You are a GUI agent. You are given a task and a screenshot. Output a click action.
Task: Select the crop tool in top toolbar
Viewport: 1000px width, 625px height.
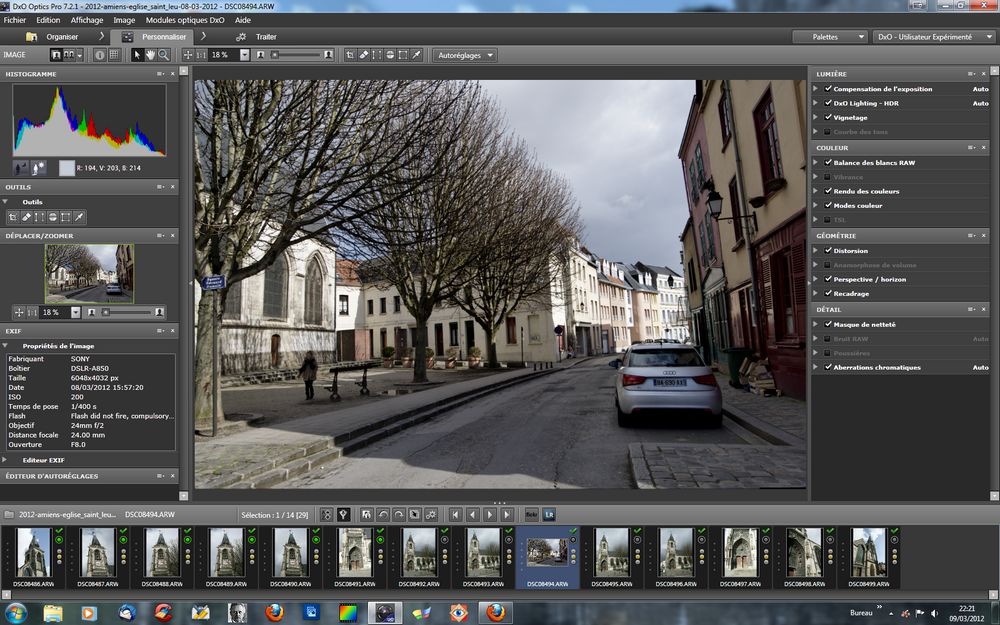(x=350, y=55)
